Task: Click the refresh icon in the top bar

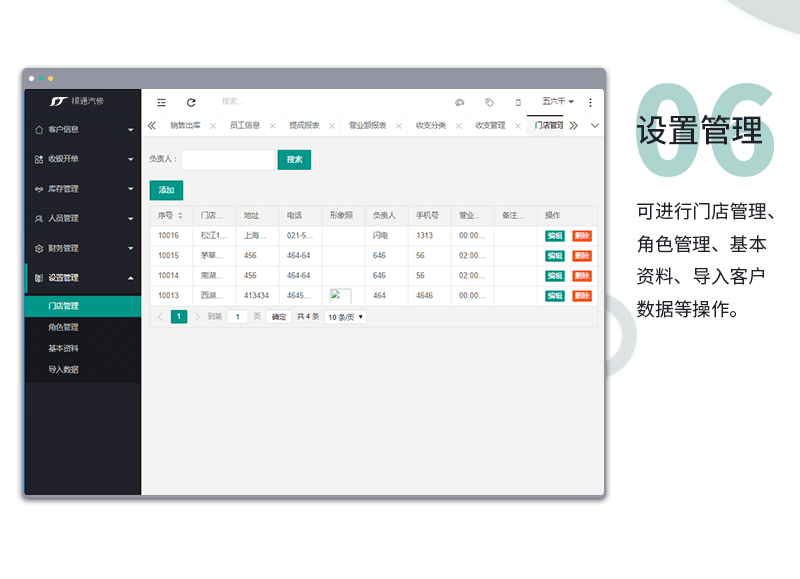Action: click(191, 102)
